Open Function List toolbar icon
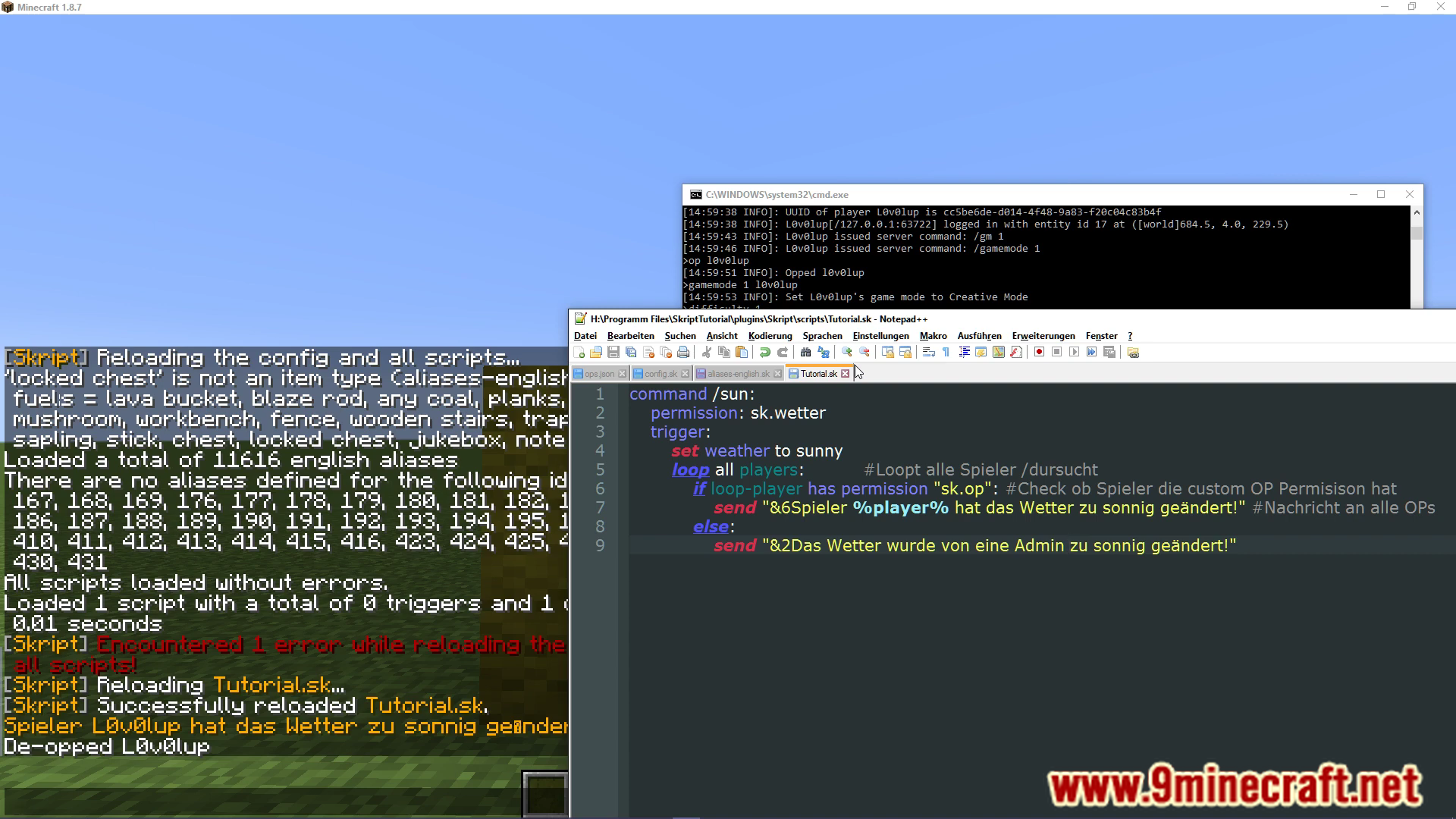Screen dimensions: 1456x819 pyautogui.click(x=1016, y=352)
